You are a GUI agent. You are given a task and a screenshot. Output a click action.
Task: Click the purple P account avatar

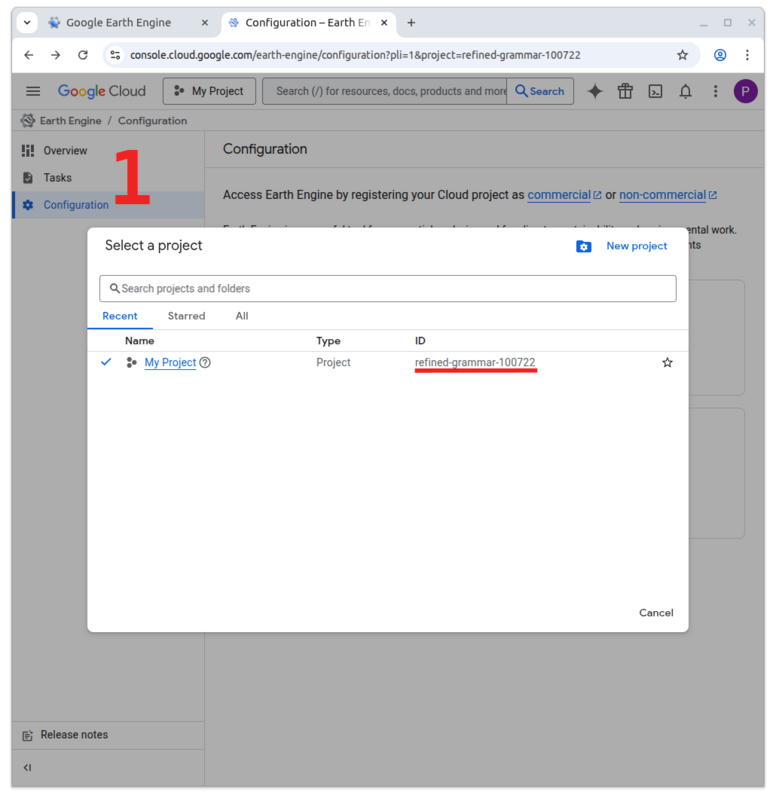coord(745,91)
